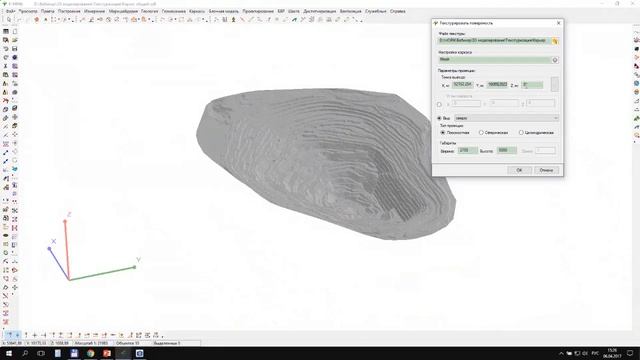Click the undo arrow icon in left toolbar
Viewport: 640px width, 360px height.
6,49
